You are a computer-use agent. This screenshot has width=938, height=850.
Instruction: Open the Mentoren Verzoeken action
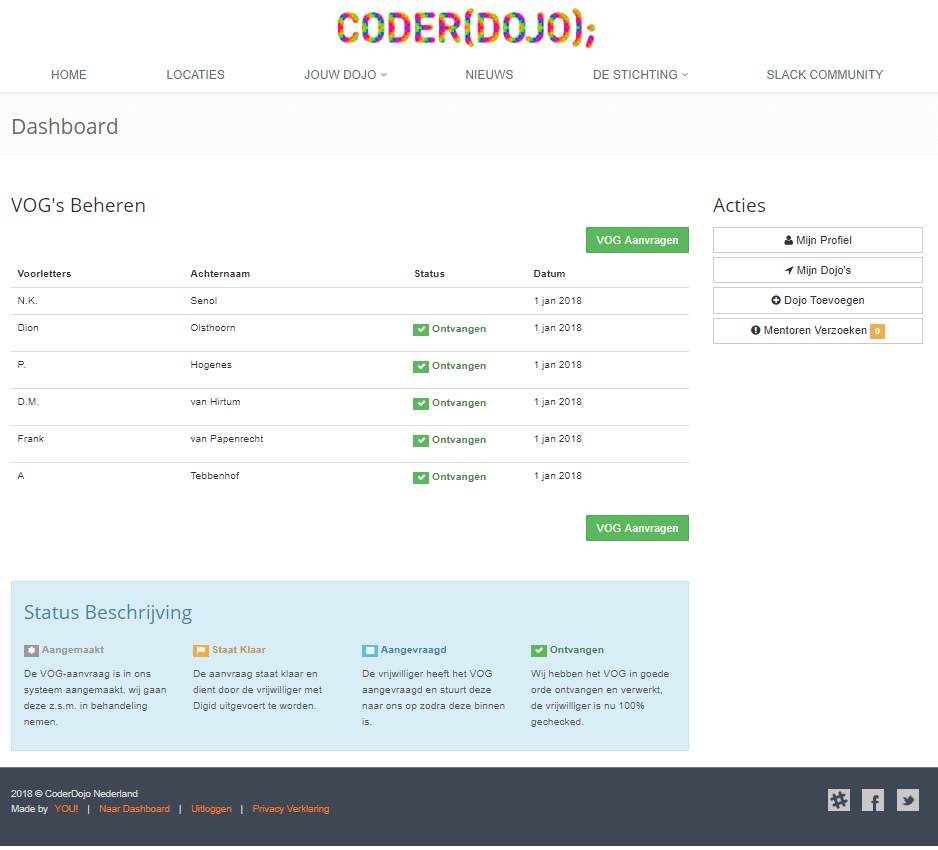(817, 331)
